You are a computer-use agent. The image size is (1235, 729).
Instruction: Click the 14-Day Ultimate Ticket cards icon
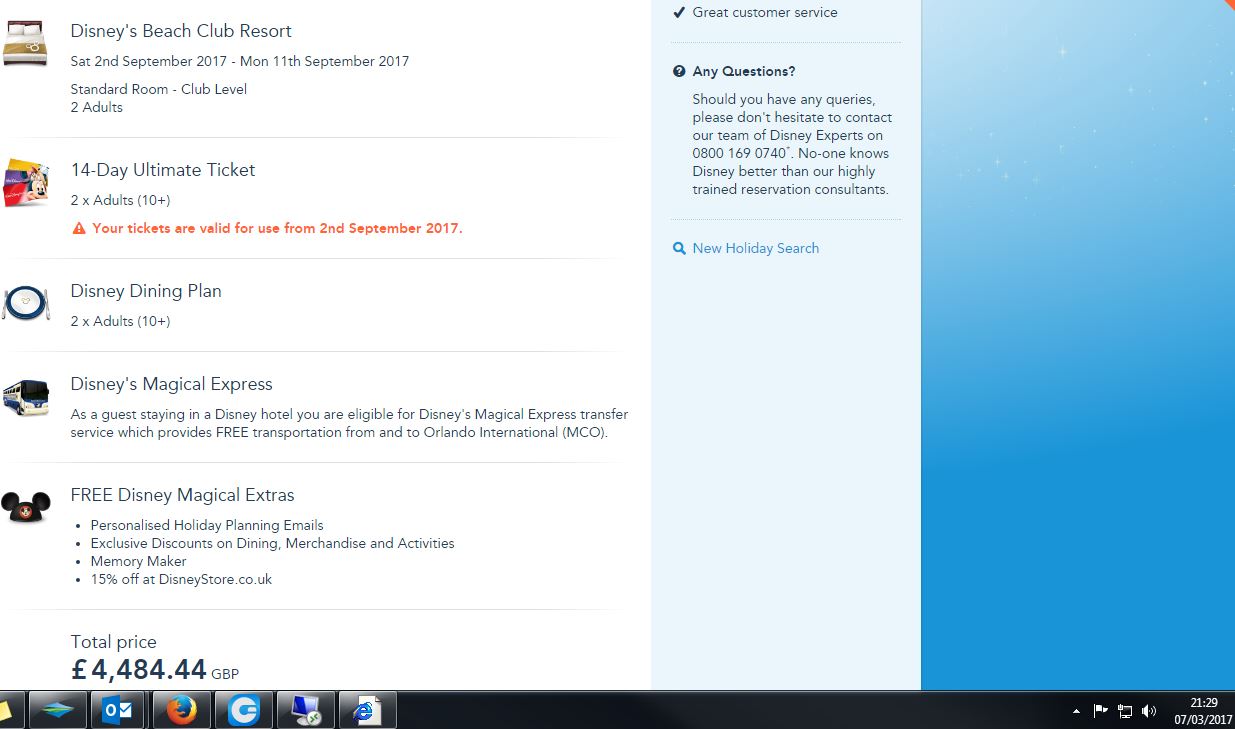coord(25,182)
